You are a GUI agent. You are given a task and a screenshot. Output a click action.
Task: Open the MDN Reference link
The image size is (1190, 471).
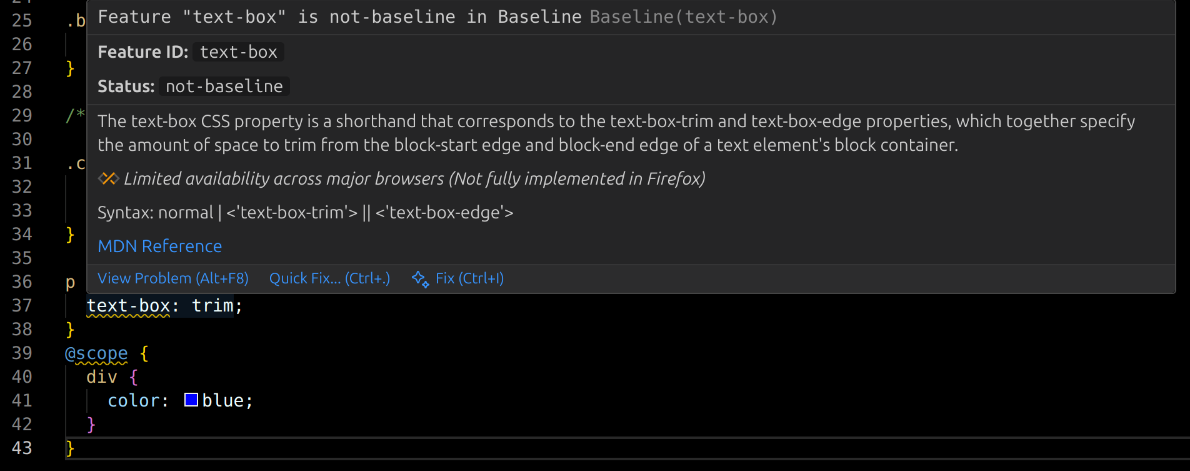click(160, 246)
